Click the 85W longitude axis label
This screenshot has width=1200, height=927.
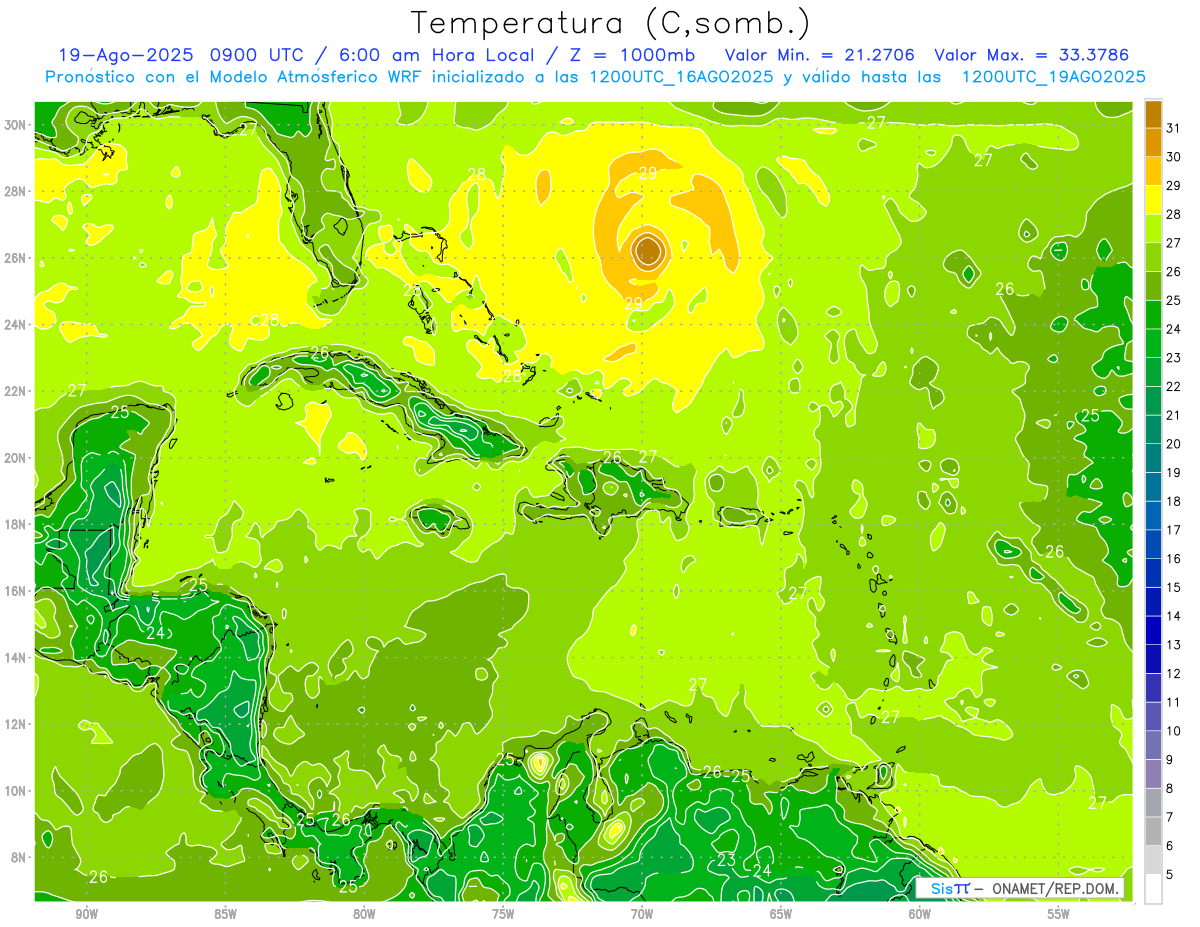pos(225,914)
